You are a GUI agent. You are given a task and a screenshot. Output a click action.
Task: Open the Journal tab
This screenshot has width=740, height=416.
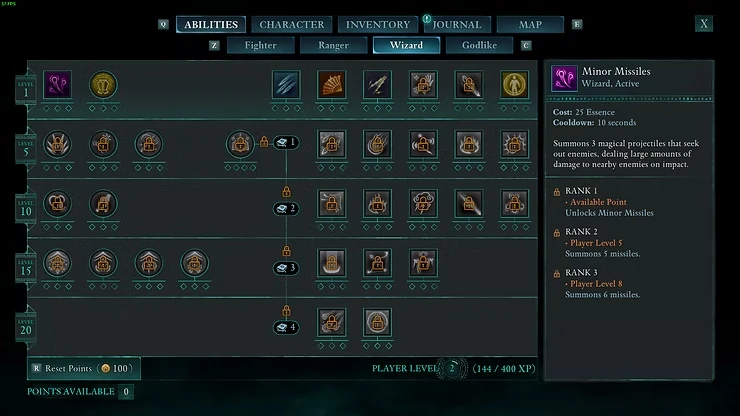[x=457, y=25]
